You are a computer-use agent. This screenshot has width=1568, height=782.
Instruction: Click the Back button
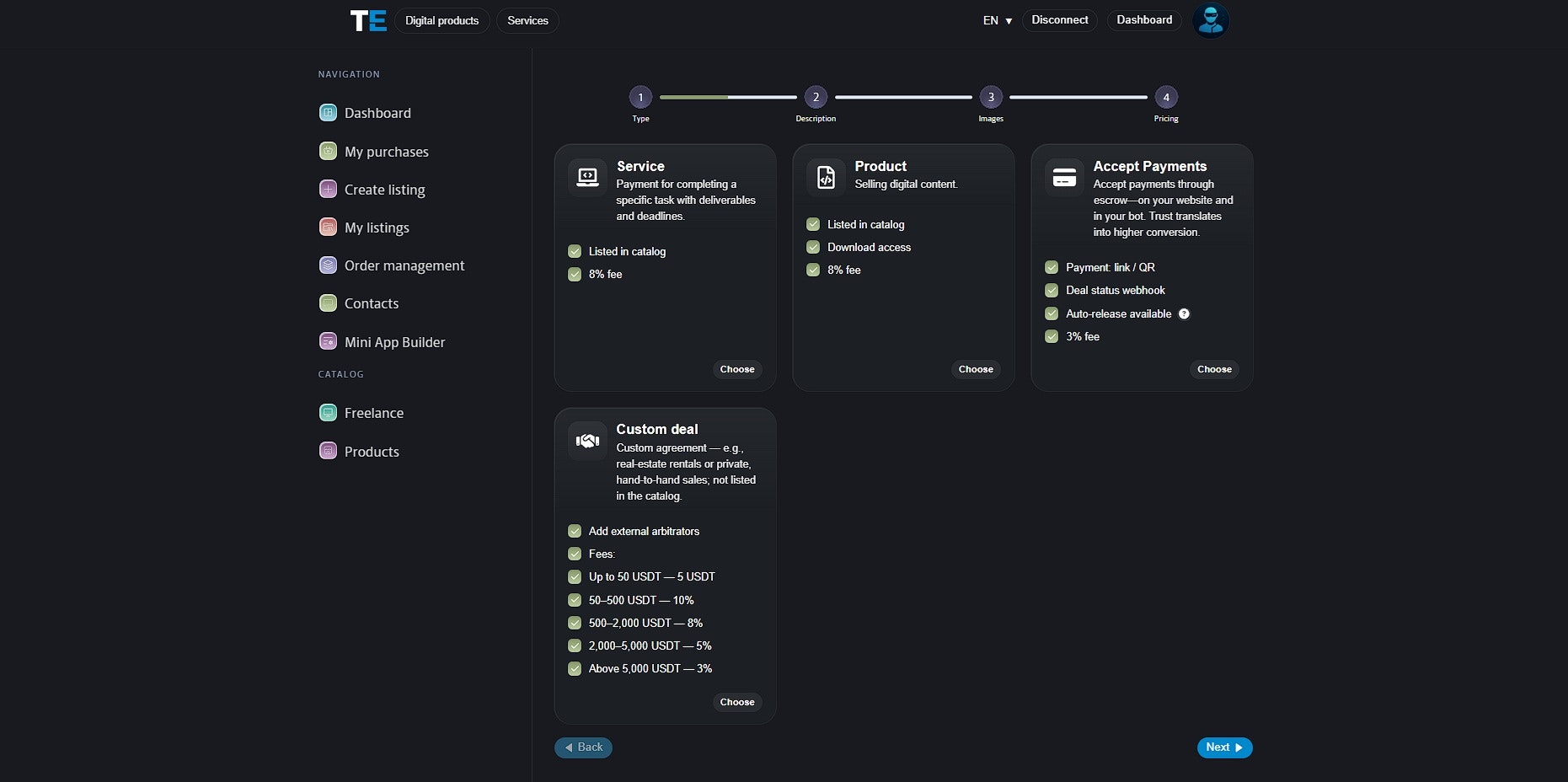click(583, 747)
